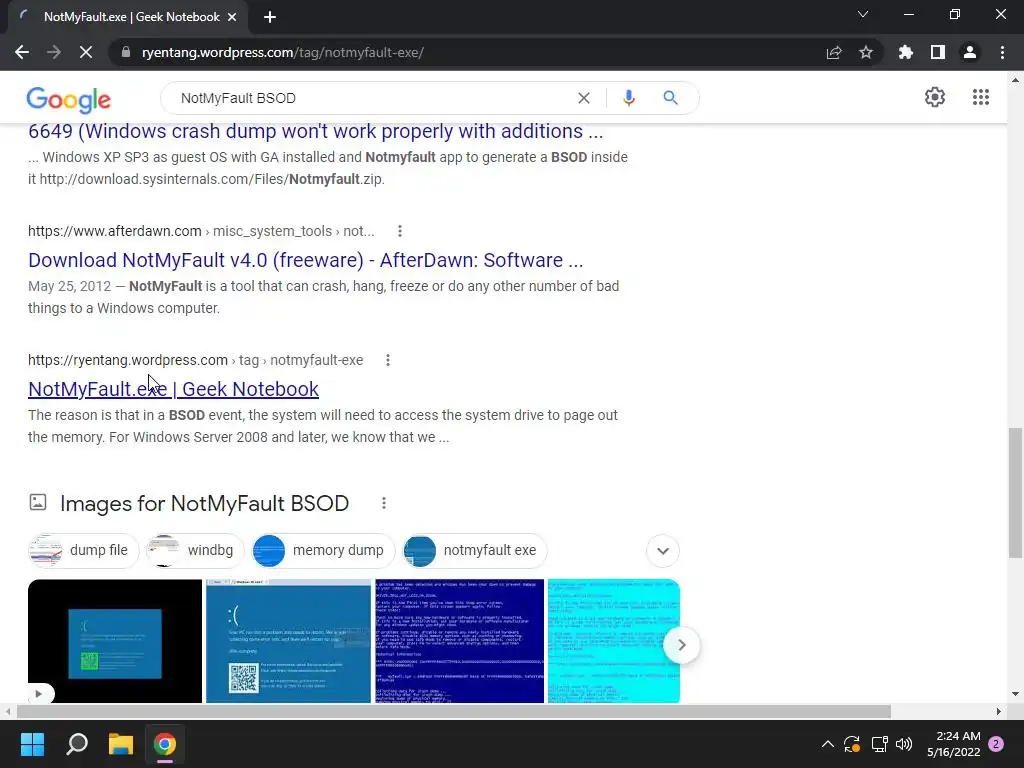Close the NotMyFault.exe Geek Notebook tab
Viewport: 1024px width, 768px height.
pos(232,18)
